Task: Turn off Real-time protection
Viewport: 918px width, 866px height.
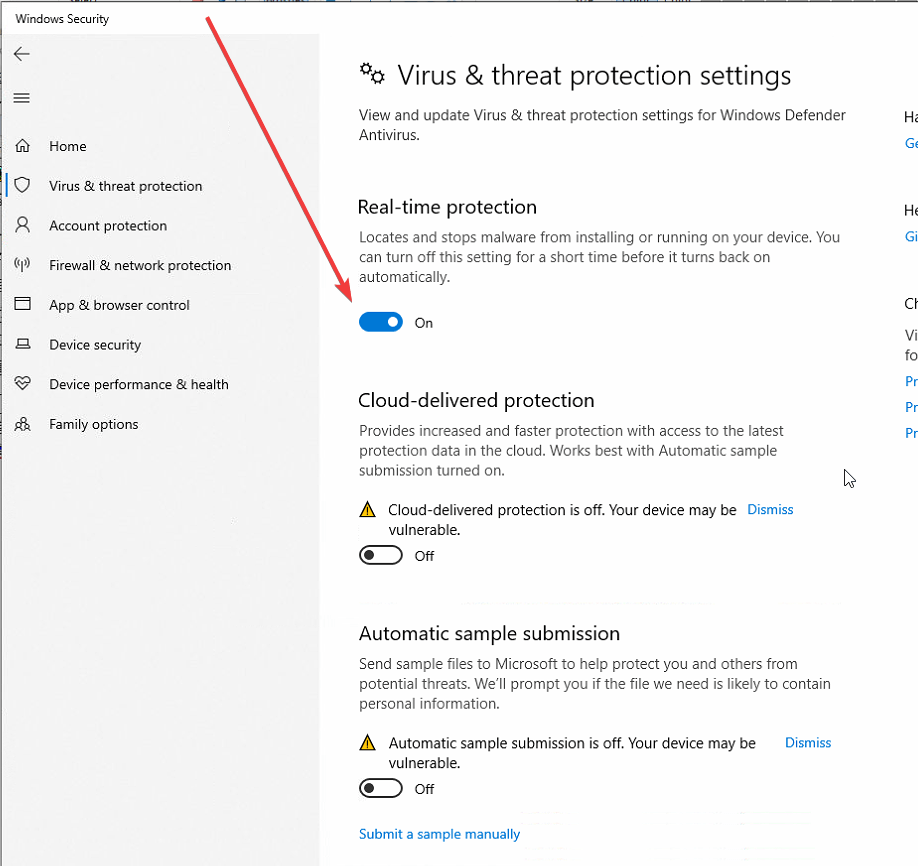Action: (x=380, y=322)
